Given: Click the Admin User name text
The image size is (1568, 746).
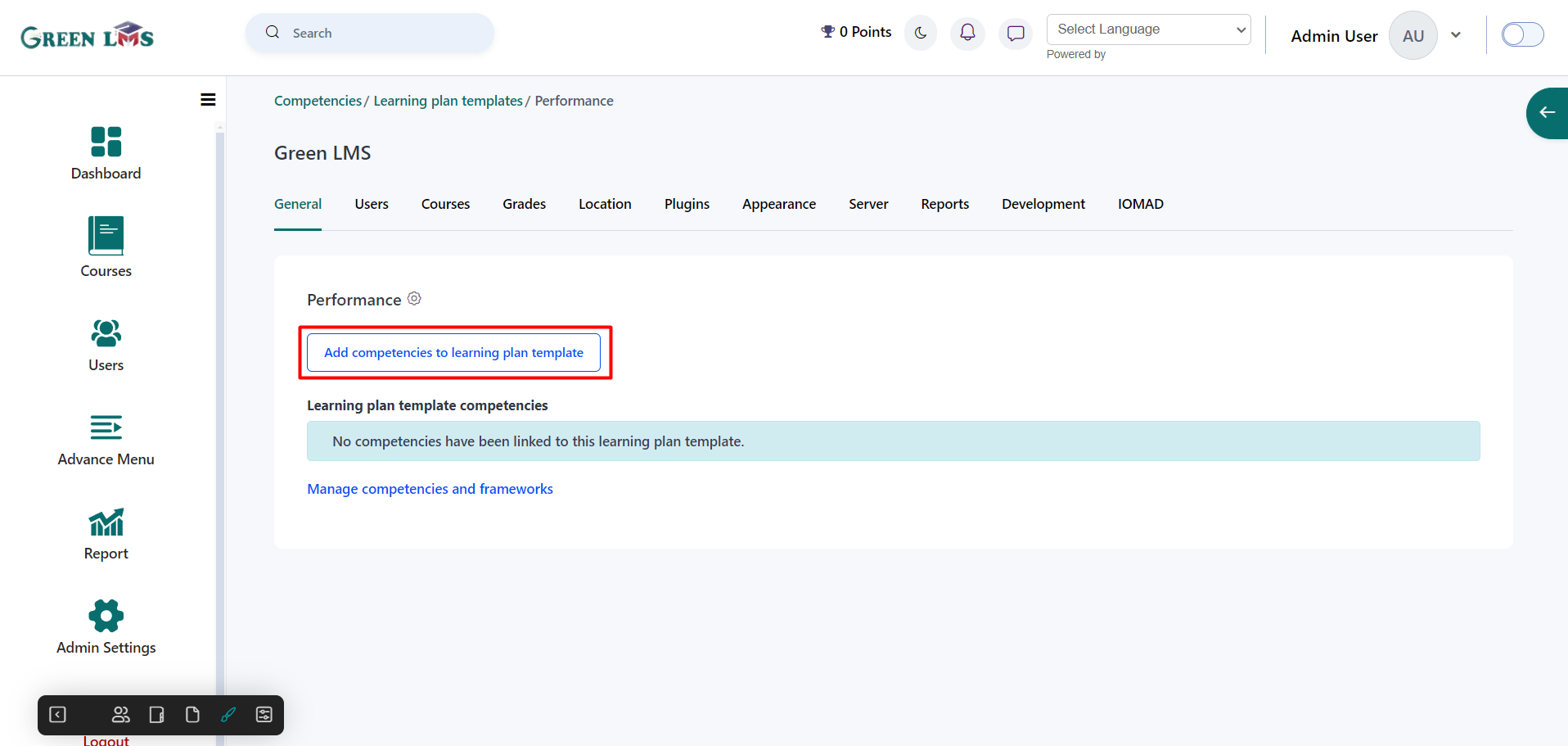Looking at the screenshot, I should tap(1334, 36).
